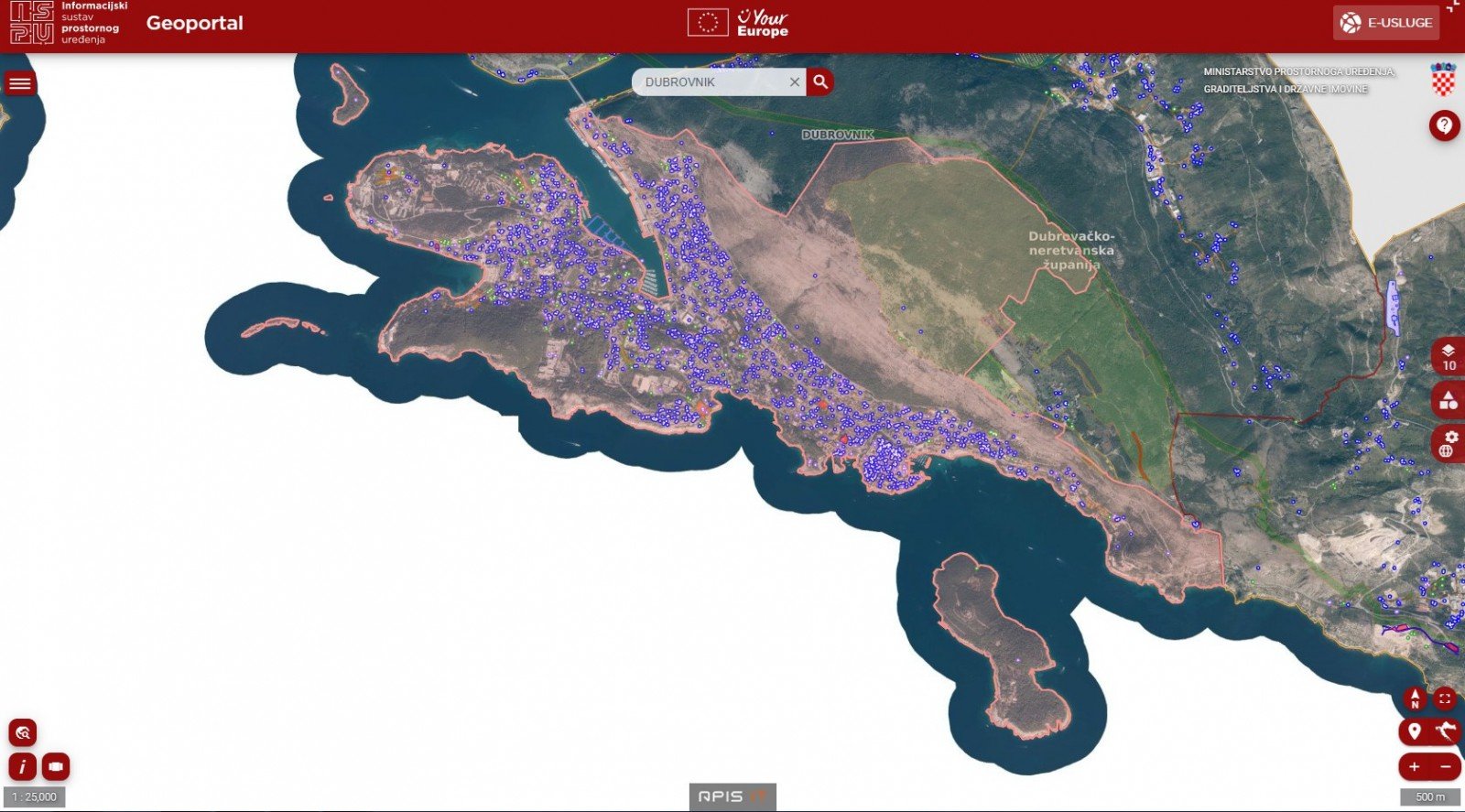Viewport: 1465px width, 812px height.
Task: Click the 1:25,000 scale indicator
Action: point(35,797)
